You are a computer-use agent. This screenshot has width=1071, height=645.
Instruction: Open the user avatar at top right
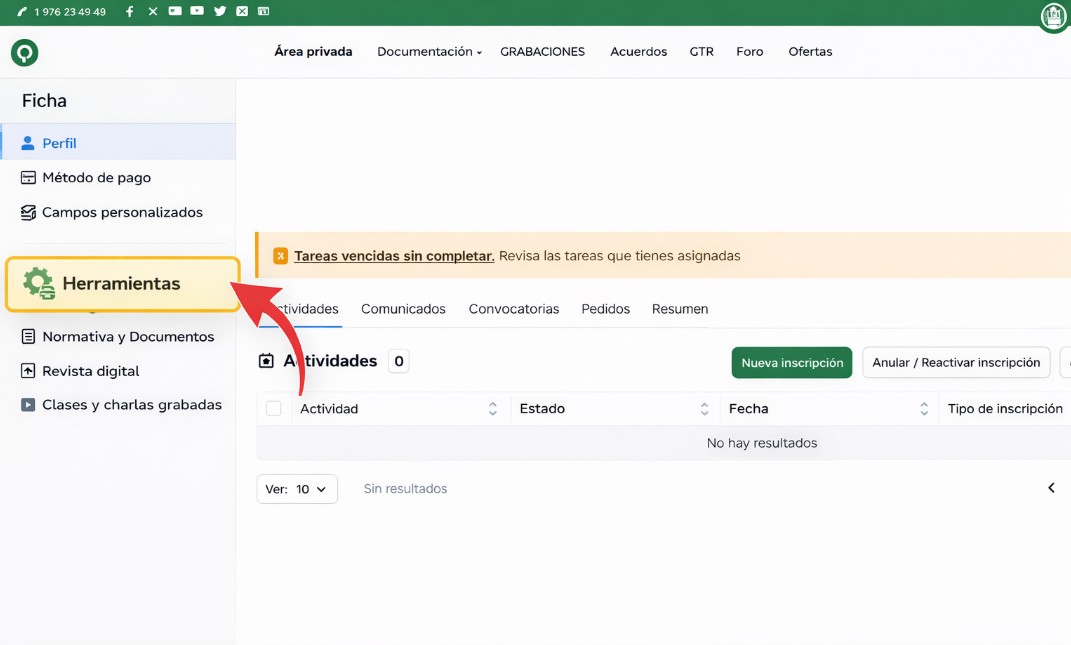(x=1053, y=17)
